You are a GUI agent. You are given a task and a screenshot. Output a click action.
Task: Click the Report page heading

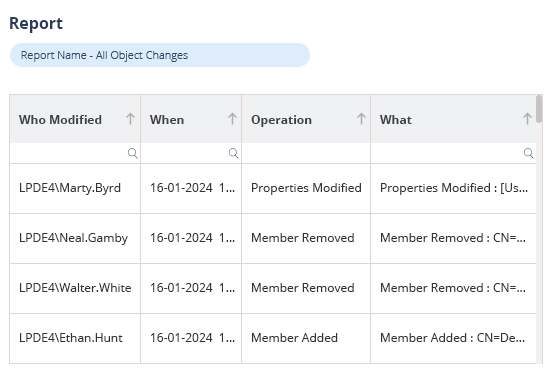click(x=36, y=24)
